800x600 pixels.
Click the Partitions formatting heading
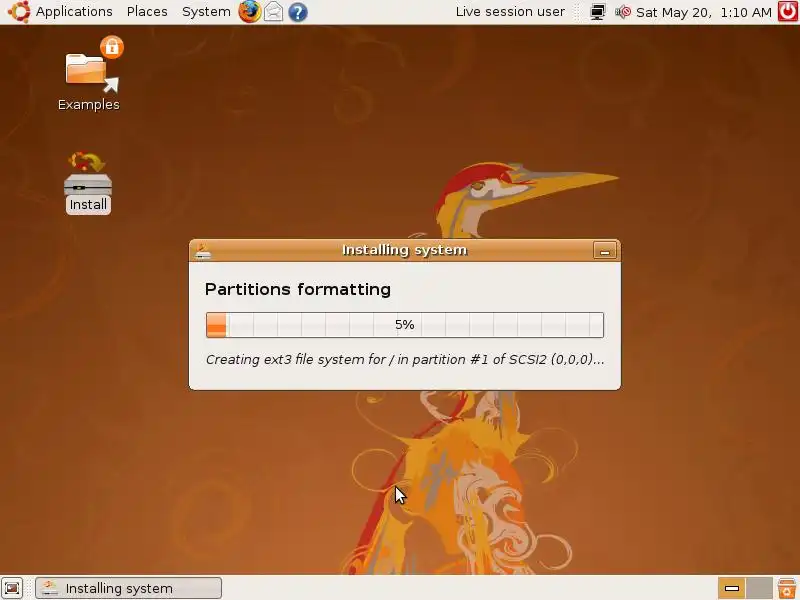coord(298,289)
